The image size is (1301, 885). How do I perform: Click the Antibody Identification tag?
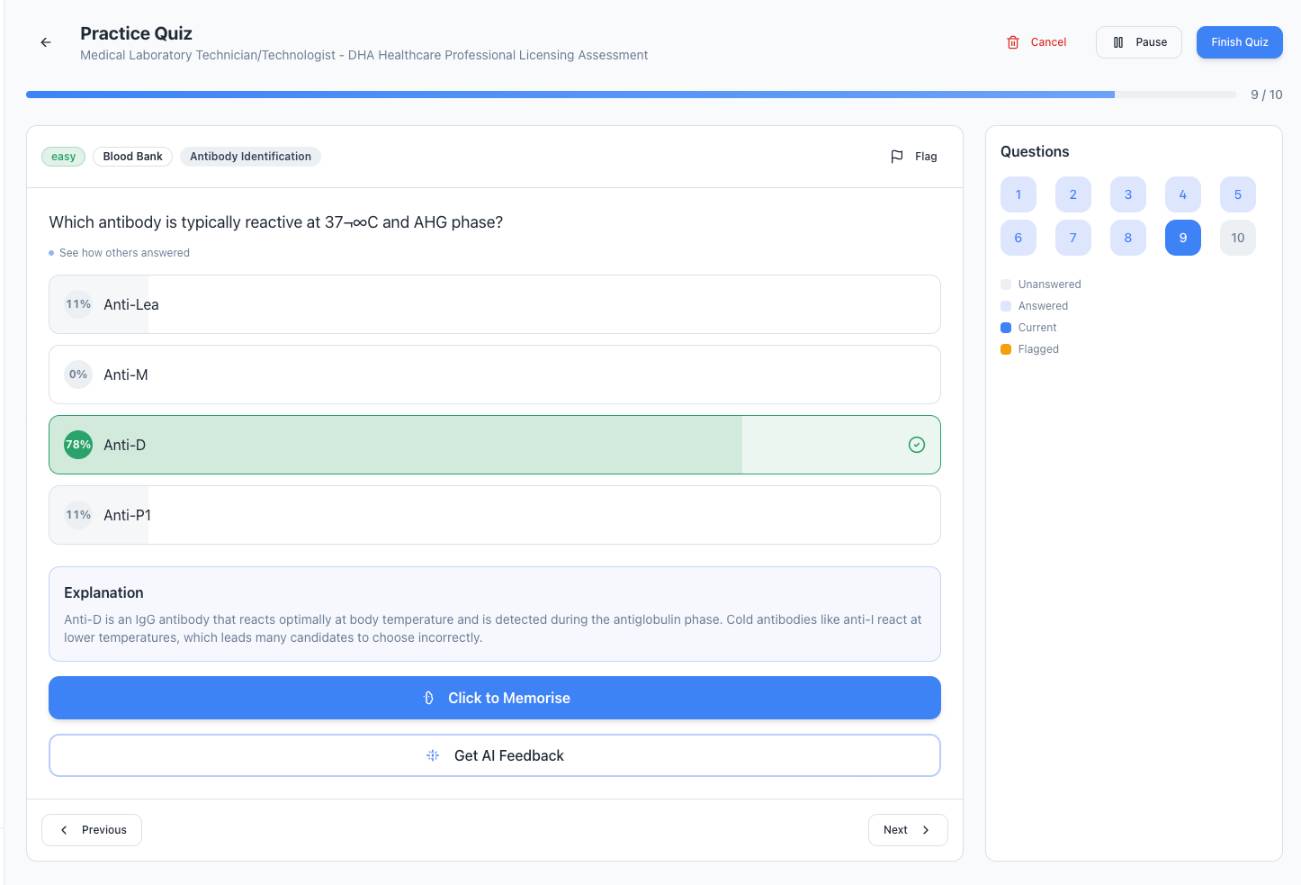pos(250,156)
